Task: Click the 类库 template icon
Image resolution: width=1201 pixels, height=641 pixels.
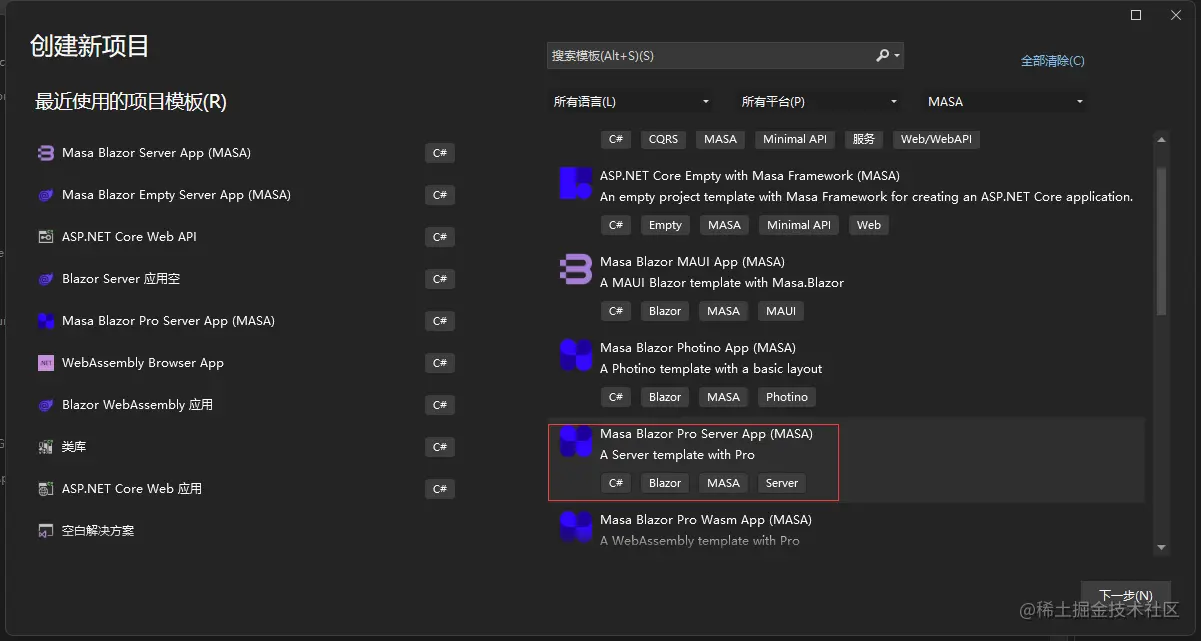Action: (45, 447)
